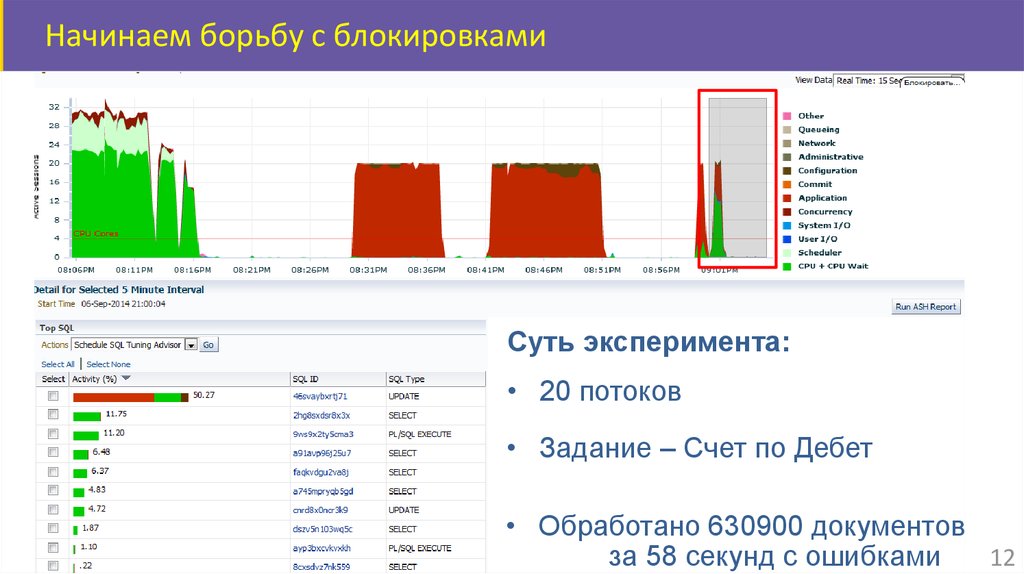Tick the checkbox for the 11.20 activity row

tap(53, 433)
